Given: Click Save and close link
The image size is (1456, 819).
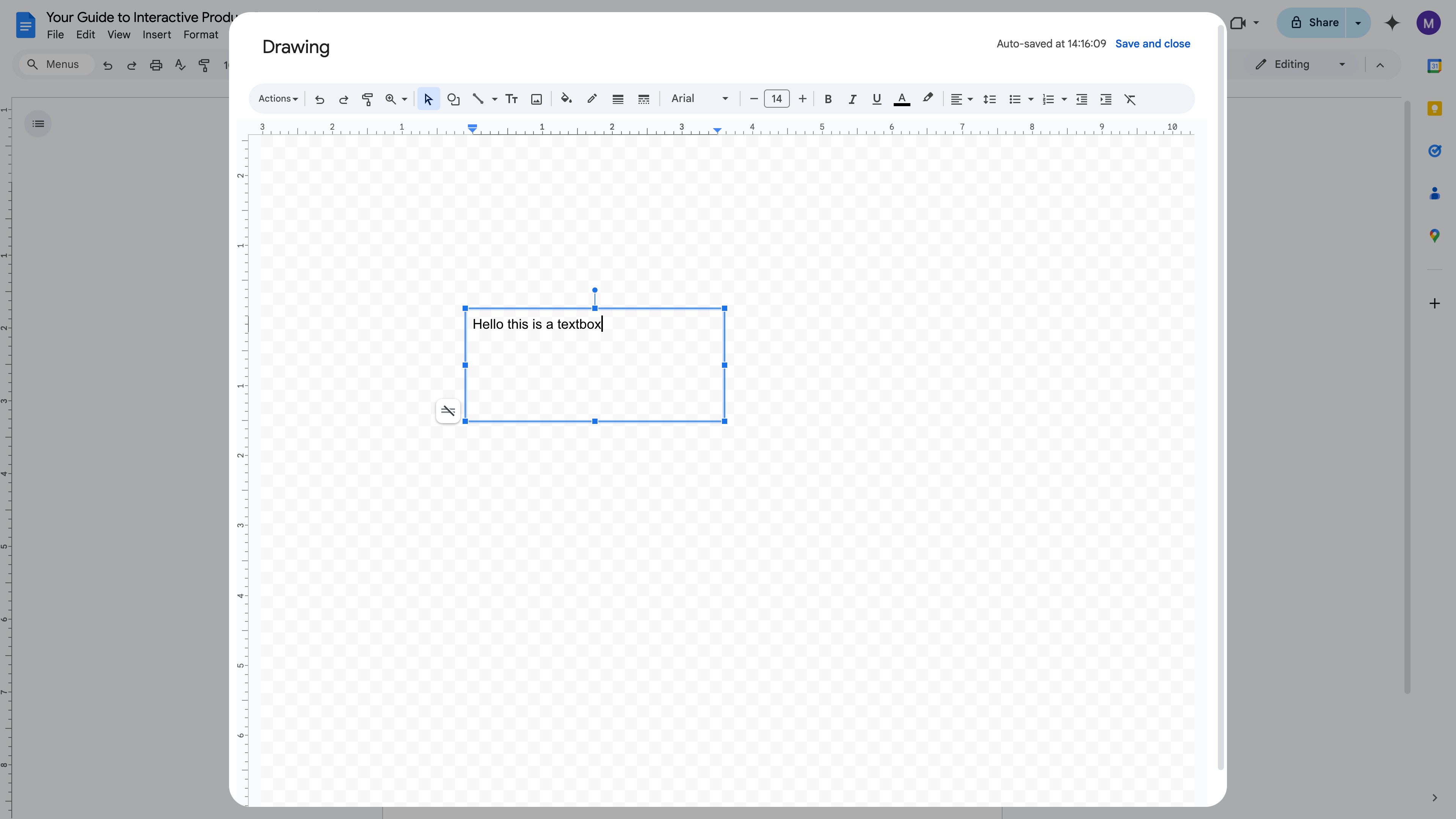Looking at the screenshot, I should click(1153, 44).
